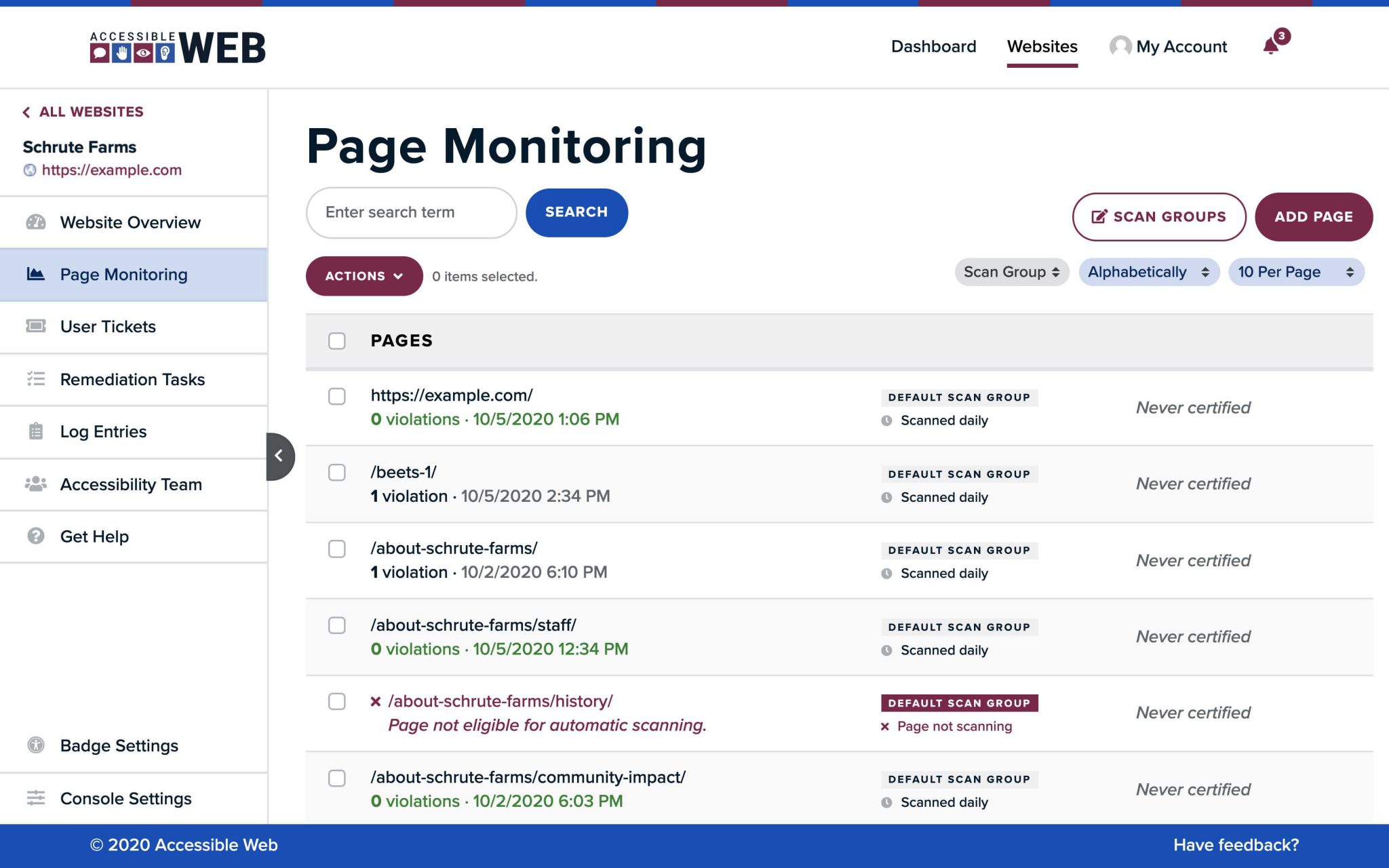
Task: Open Accessibility Team in the sidebar
Action: pyautogui.click(x=134, y=484)
